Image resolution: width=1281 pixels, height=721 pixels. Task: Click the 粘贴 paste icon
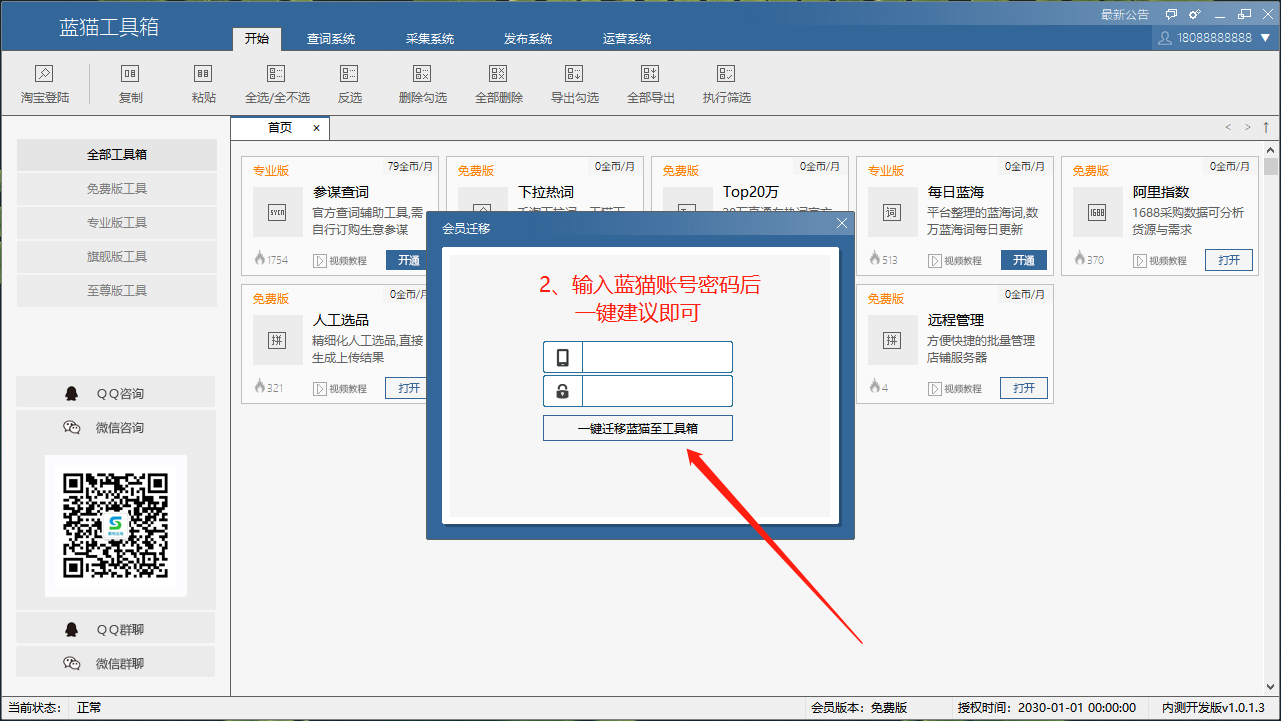(x=203, y=74)
